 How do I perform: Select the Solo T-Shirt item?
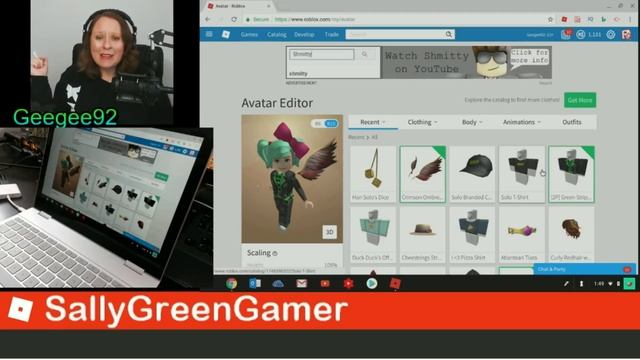coord(522,174)
